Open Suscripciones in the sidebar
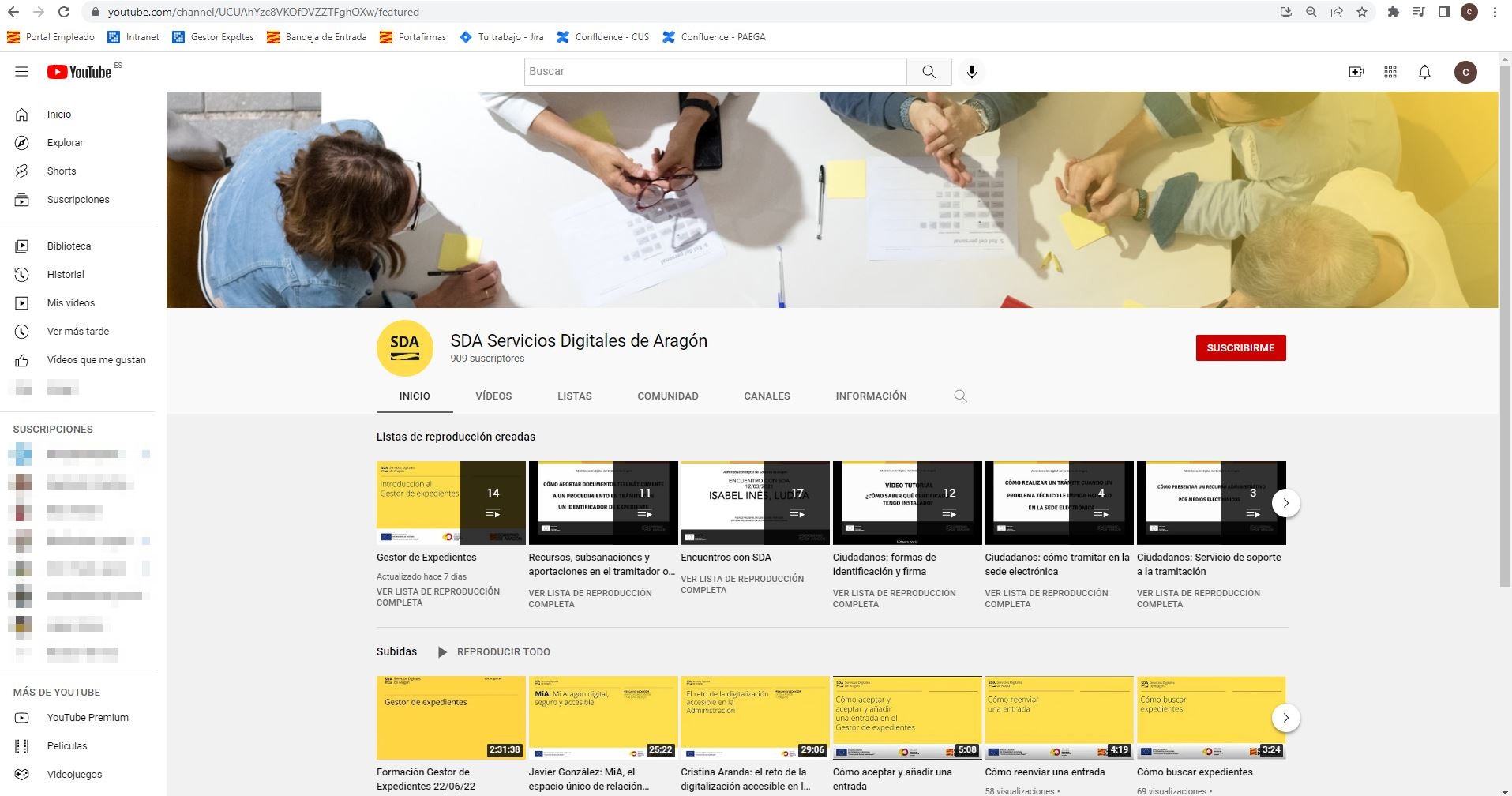1512x796 pixels. [79, 200]
